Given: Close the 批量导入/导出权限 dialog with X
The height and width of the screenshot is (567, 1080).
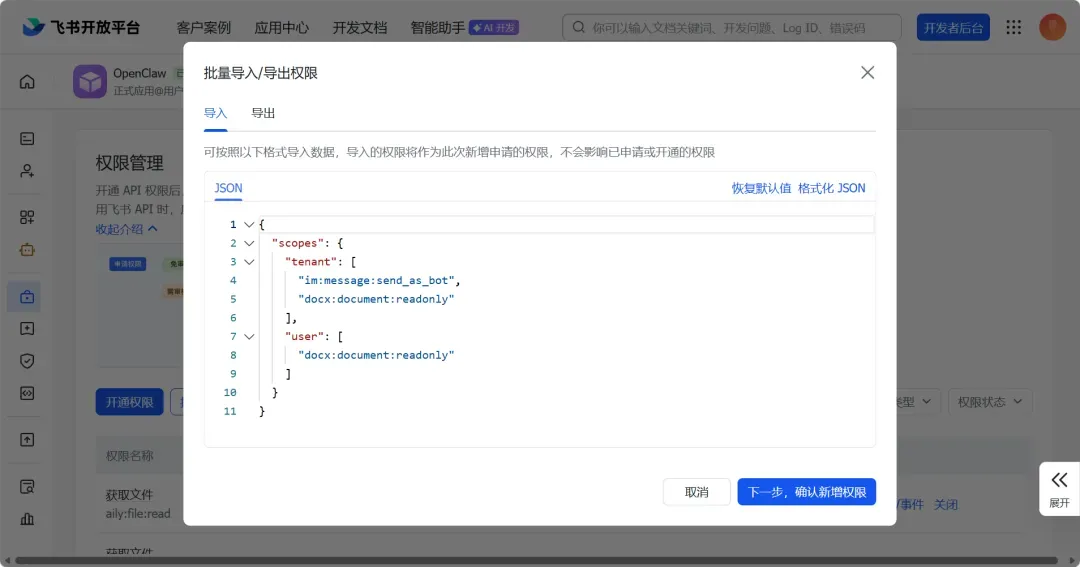Looking at the screenshot, I should (x=867, y=72).
